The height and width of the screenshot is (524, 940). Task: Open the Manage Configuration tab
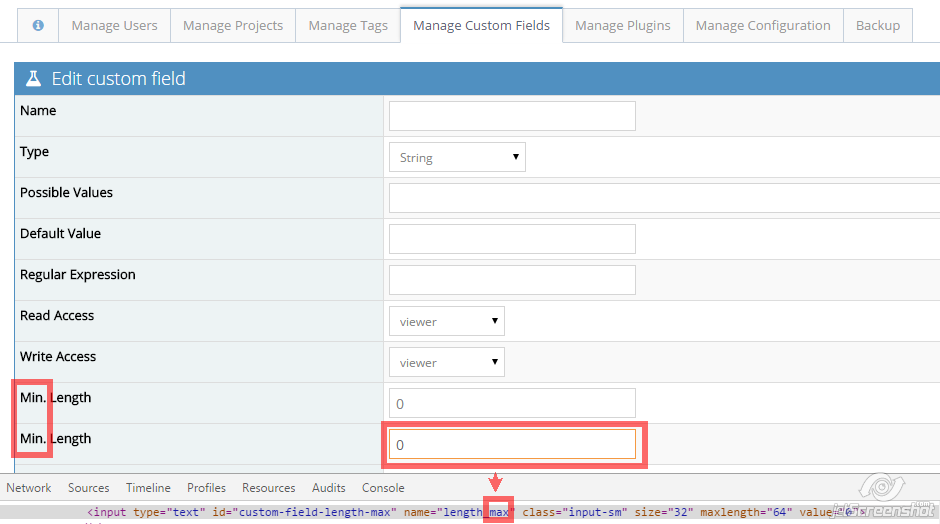(763, 26)
